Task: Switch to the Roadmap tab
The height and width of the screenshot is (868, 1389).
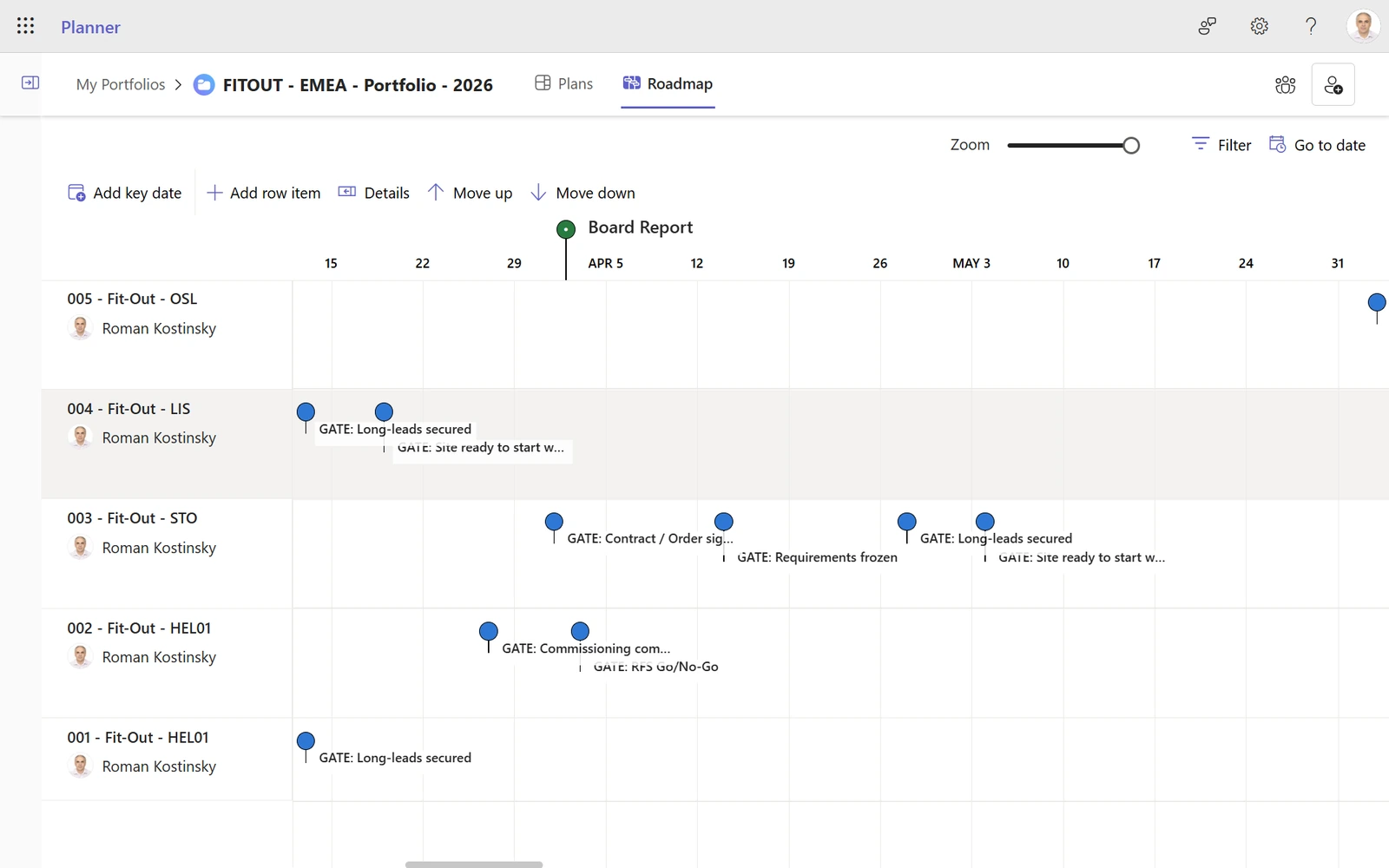Action: coord(667,84)
